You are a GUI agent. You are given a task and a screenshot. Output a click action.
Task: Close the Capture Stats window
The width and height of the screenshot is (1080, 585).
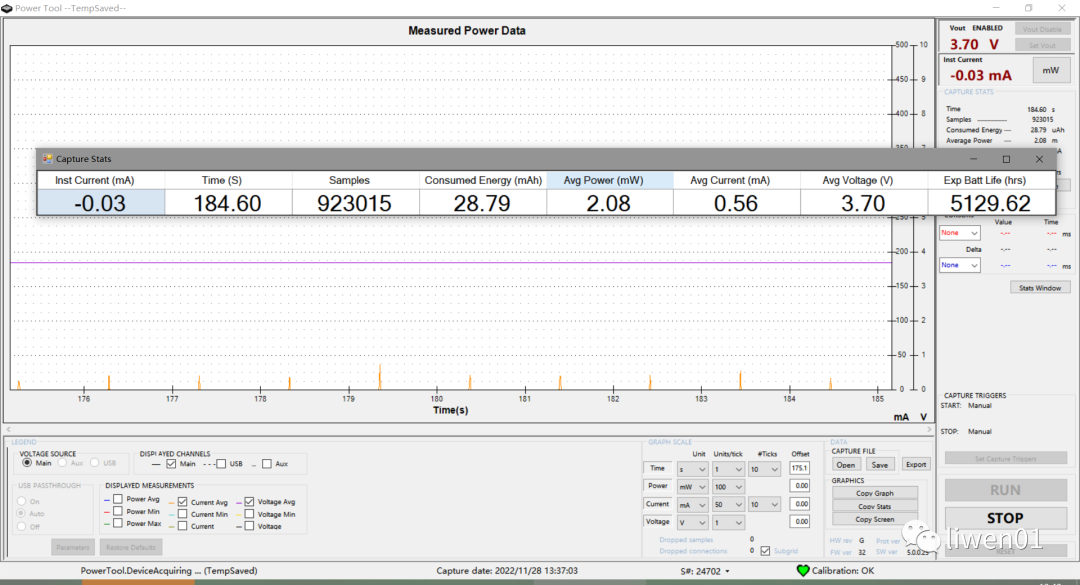click(1039, 159)
